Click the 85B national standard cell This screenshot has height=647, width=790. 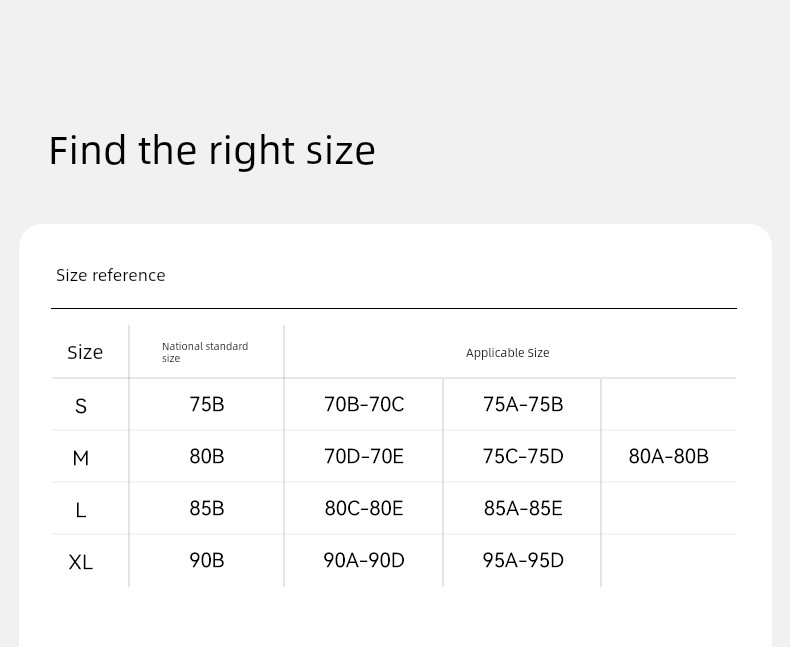(x=207, y=508)
